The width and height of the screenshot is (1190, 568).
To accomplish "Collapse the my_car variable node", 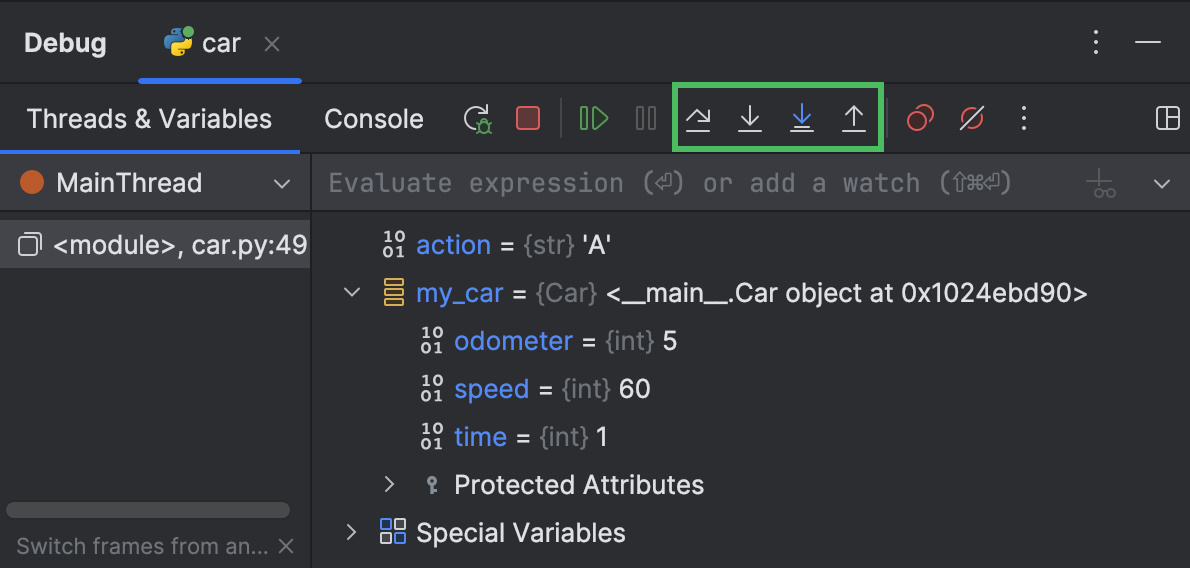I will coord(351,292).
